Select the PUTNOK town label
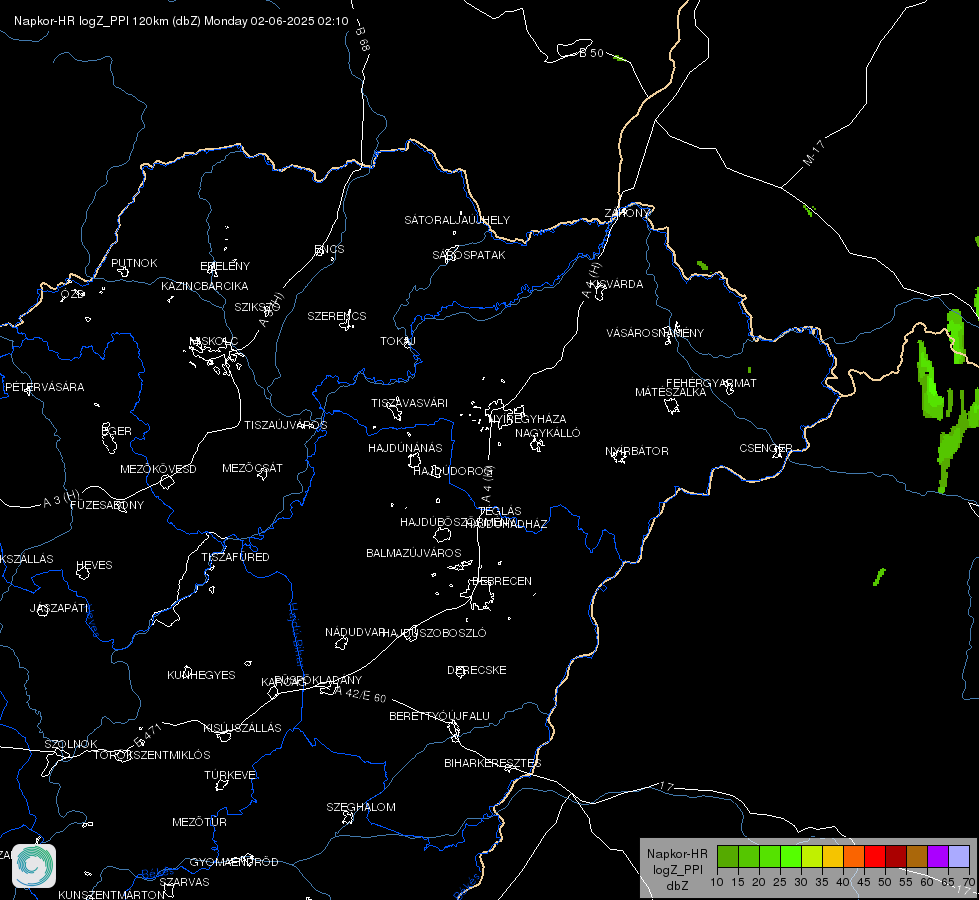Viewport: 979px width, 900px height. pyautogui.click(x=134, y=263)
